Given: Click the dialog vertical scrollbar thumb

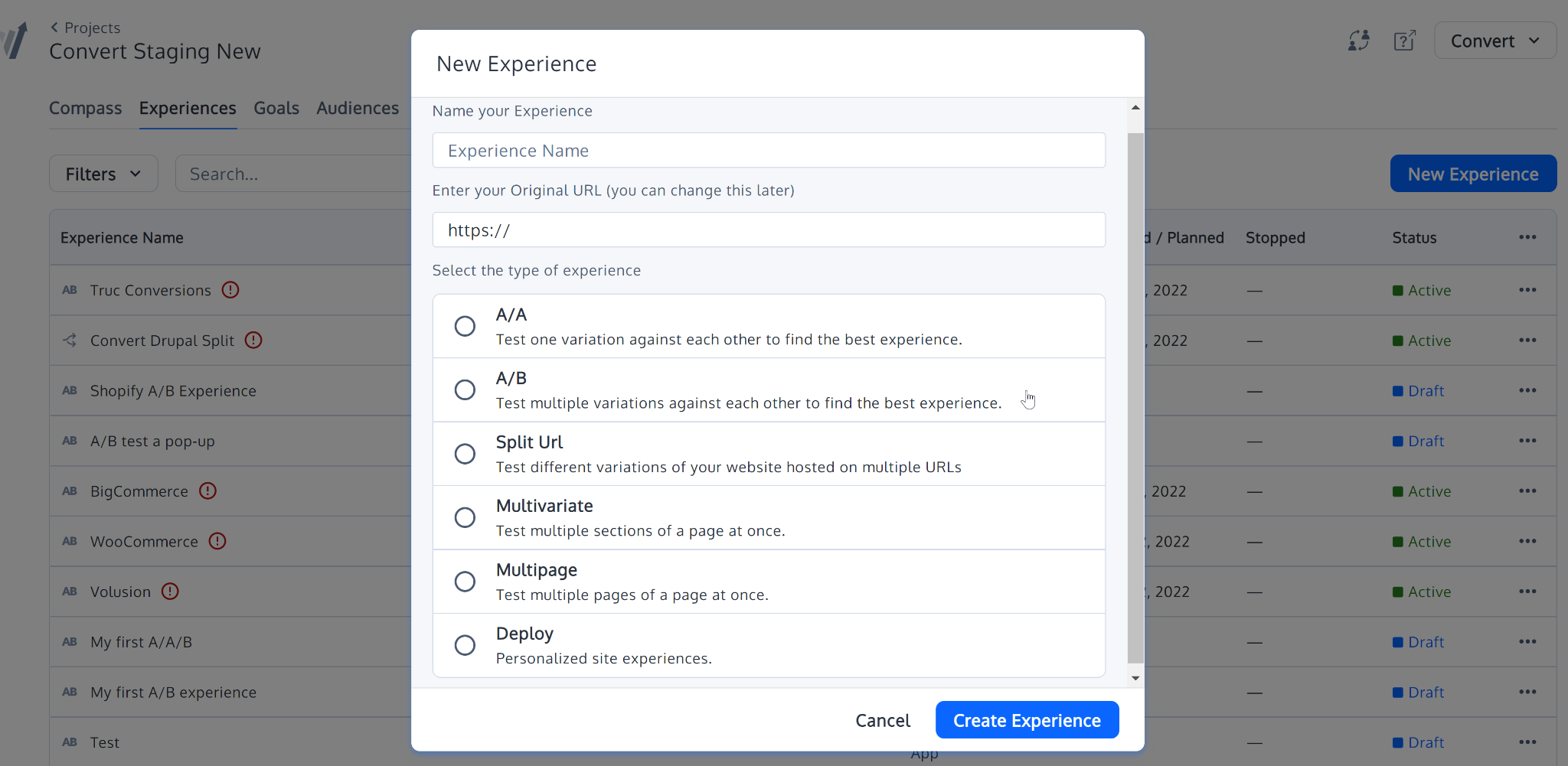Looking at the screenshot, I should coord(1135,398).
